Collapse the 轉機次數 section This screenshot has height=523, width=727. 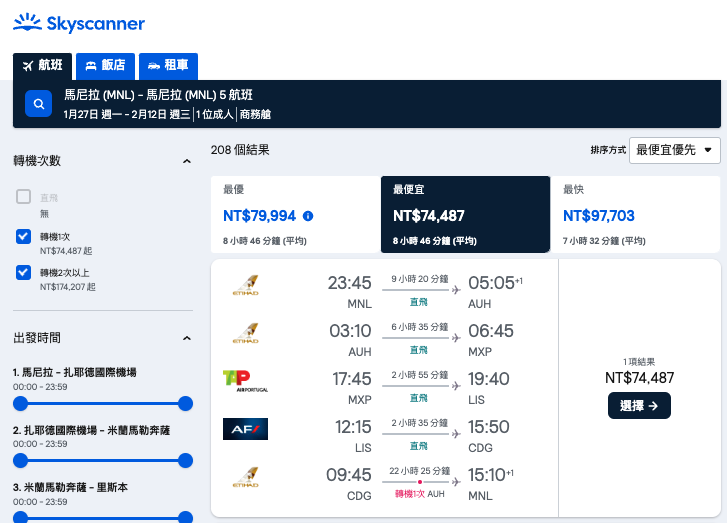pos(186,161)
